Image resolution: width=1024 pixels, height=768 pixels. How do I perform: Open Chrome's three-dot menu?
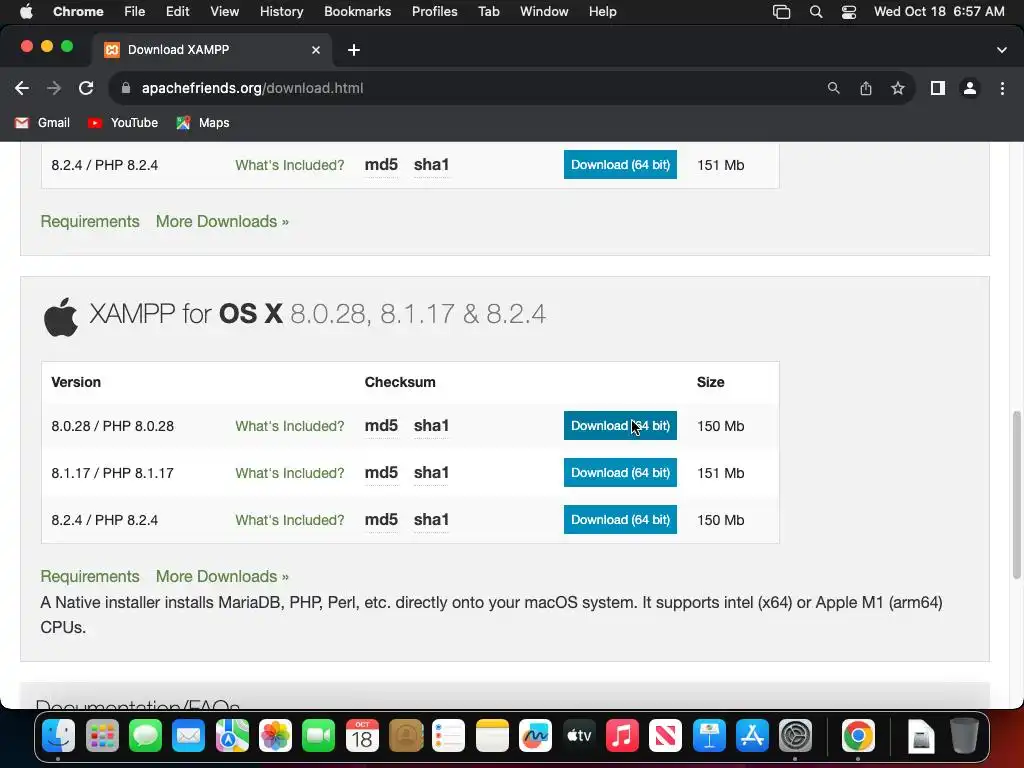[1002, 88]
